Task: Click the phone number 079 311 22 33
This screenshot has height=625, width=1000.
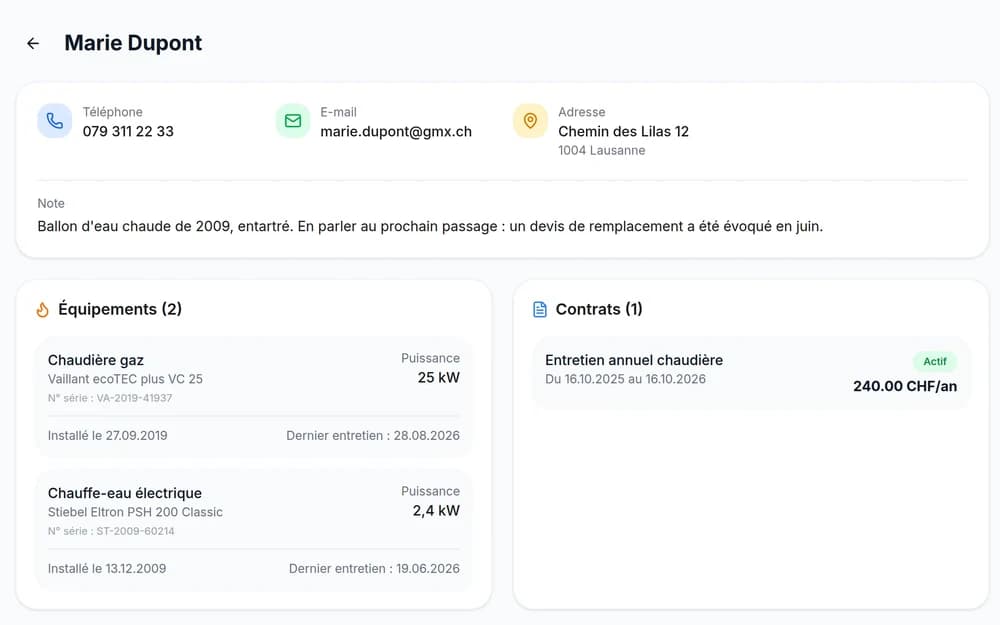Action: point(128,131)
